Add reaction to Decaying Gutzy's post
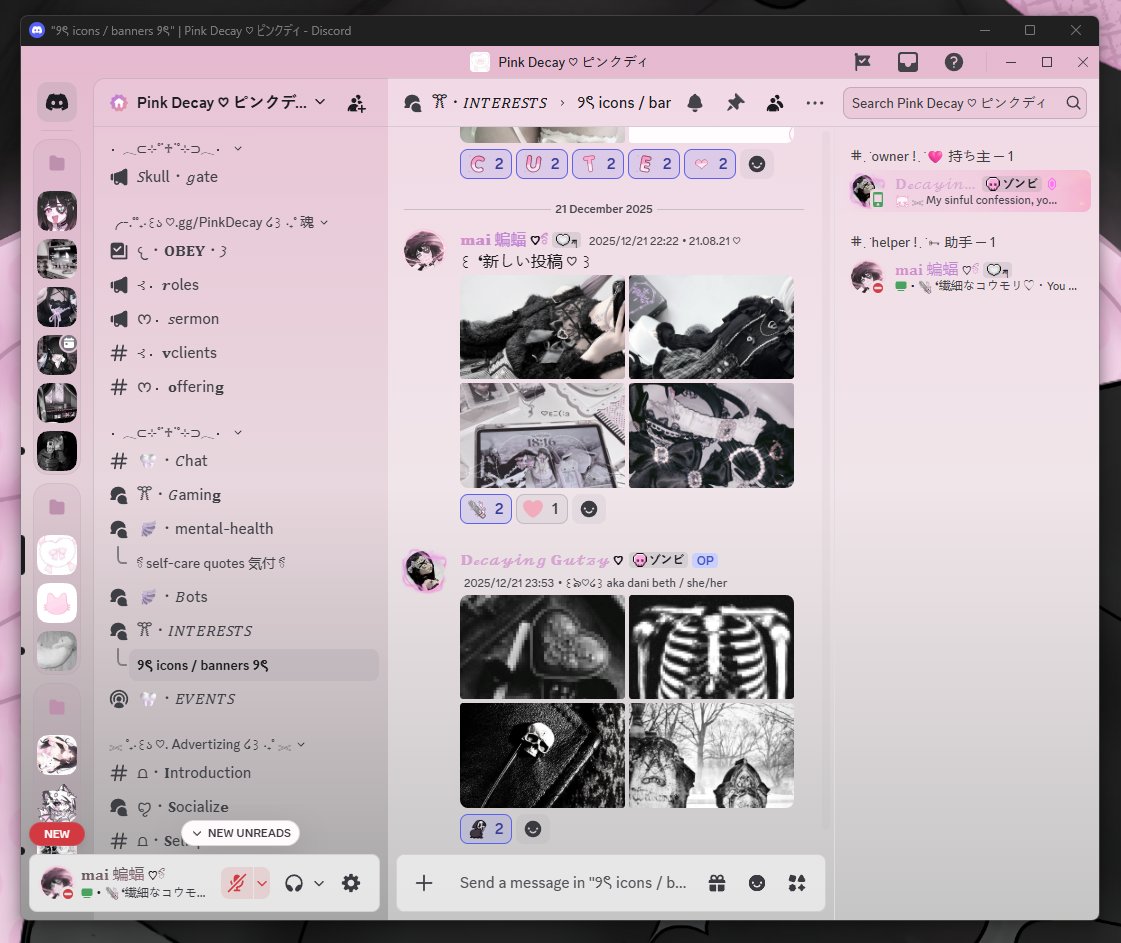This screenshot has width=1121, height=943. coord(533,829)
